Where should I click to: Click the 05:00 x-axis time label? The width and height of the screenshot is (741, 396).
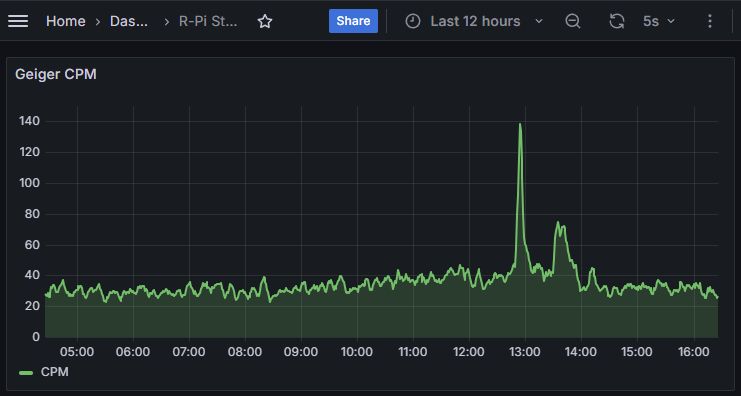77,352
